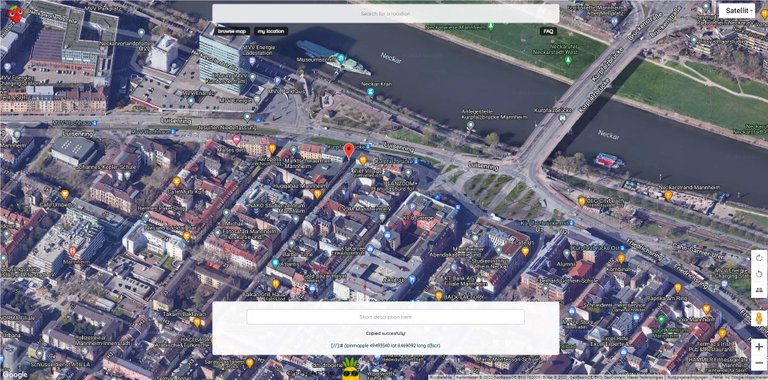
Task: Zoom out using the minus button
Action: click(759, 363)
